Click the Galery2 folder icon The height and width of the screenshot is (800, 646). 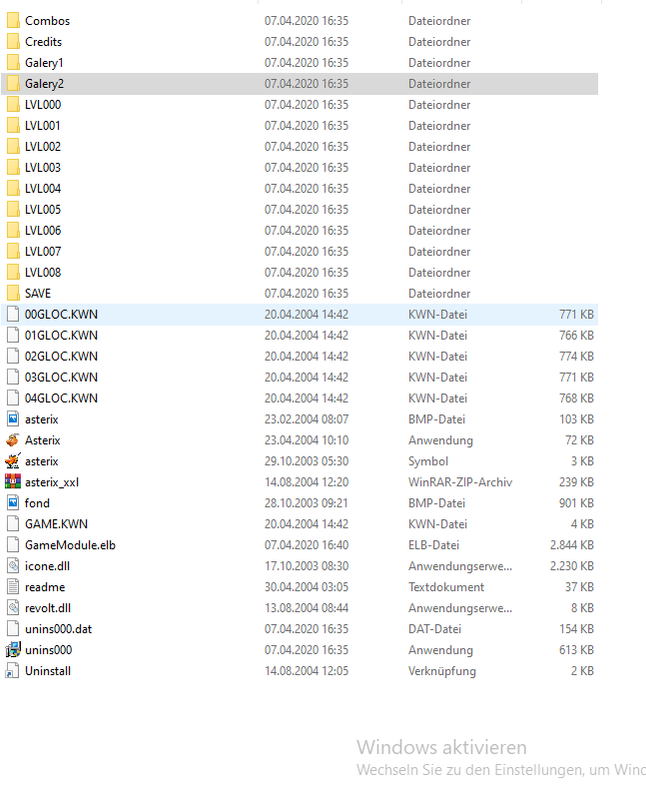(13, 84)
